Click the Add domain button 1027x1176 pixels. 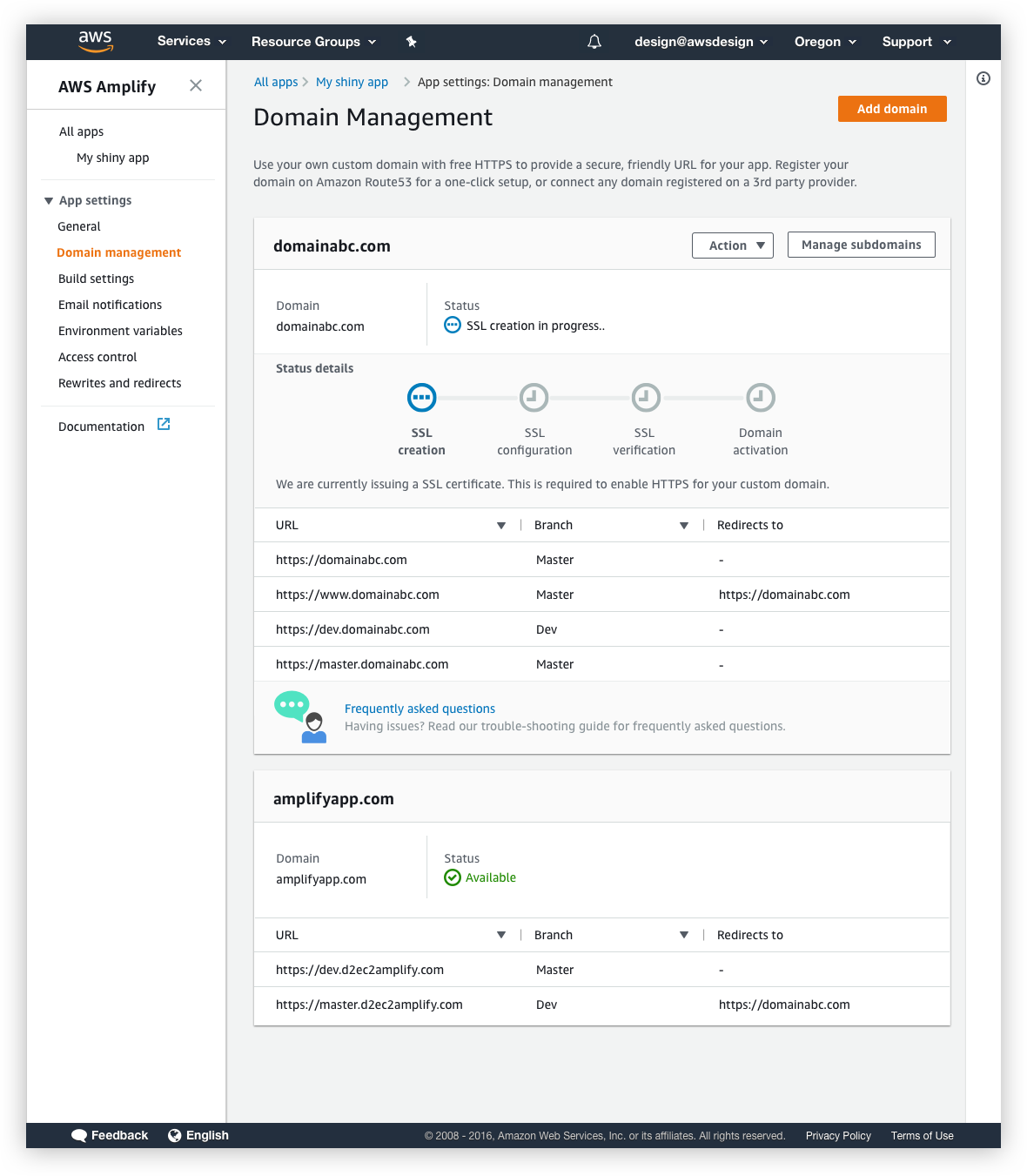point(892,109)
